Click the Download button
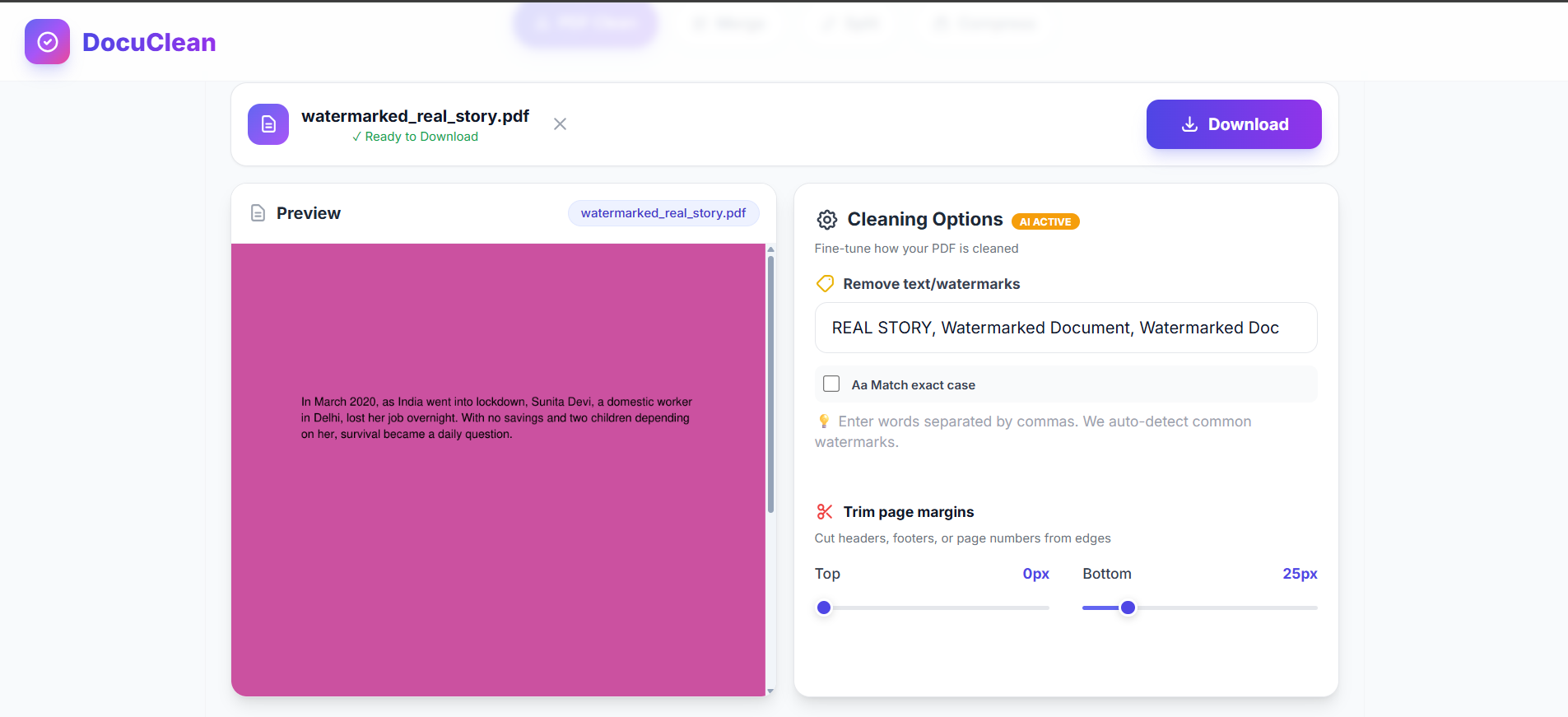1568x717 pixels. click(1234, 124)
